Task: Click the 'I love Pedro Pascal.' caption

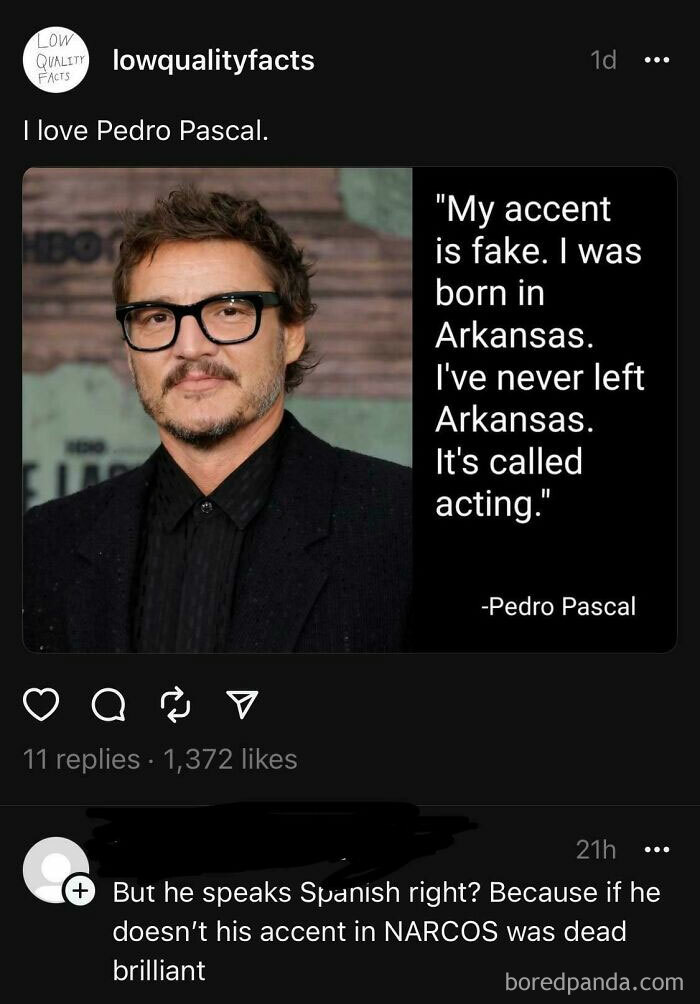Action: [x=145, y=131]
